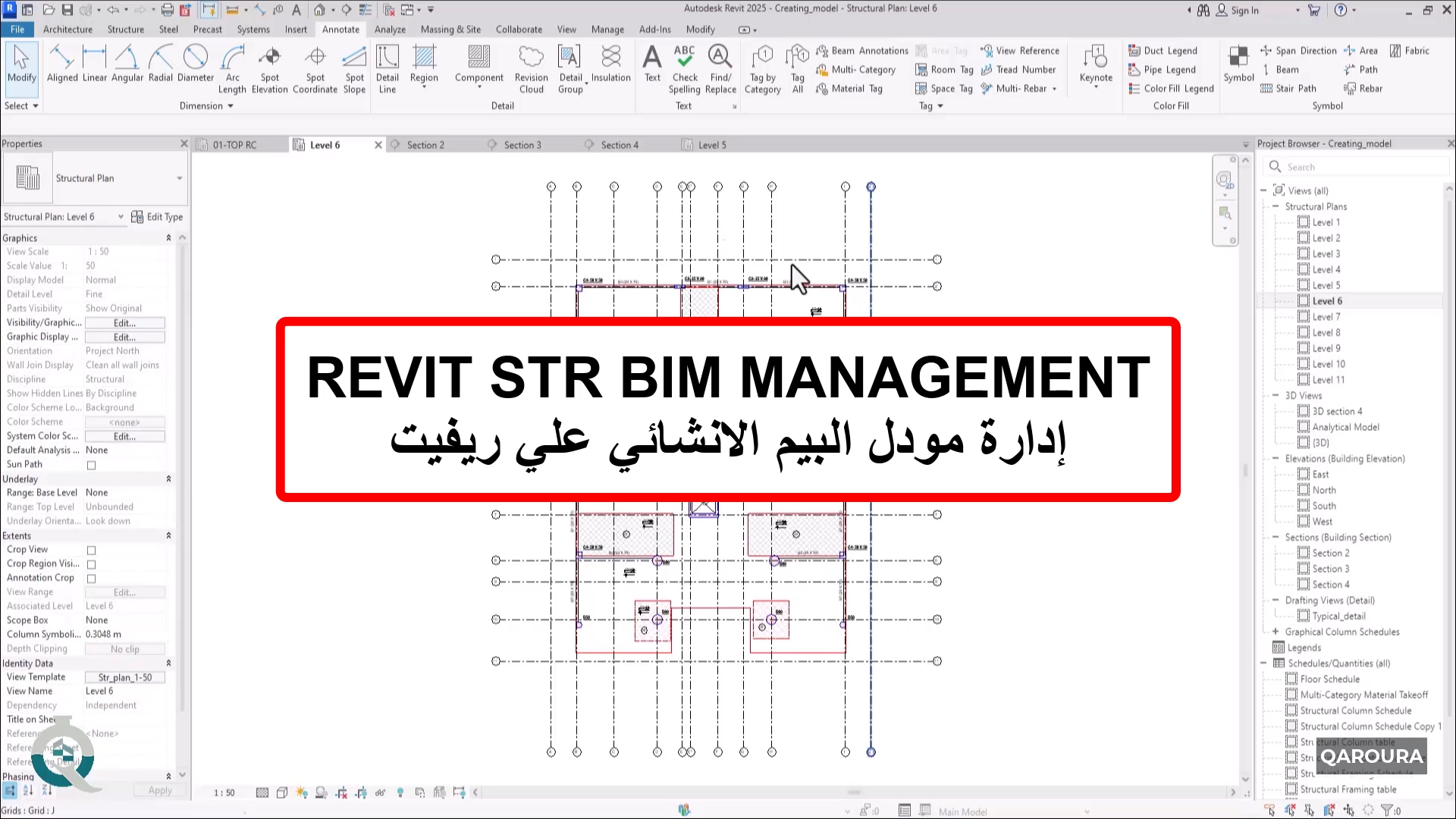Run Check Spelling tool
Screen dimensions: 1456x819
(x=684, y=69)
